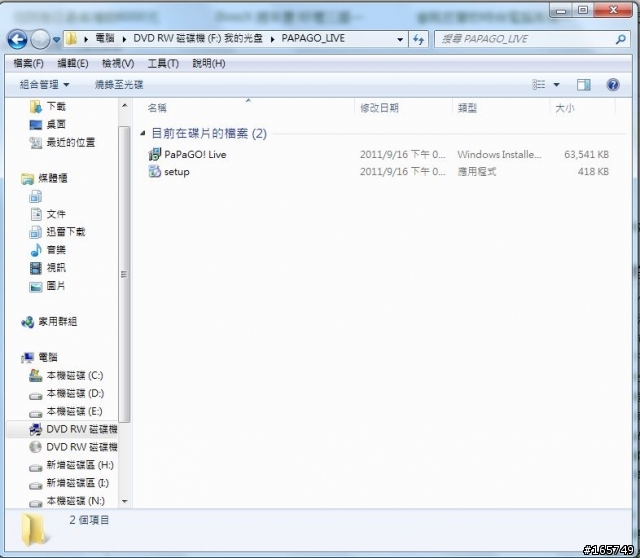Select DVD RW 磁碟機 (F:) path segment
The height and width of the screenshot is (558, 640).
(198, 38)
